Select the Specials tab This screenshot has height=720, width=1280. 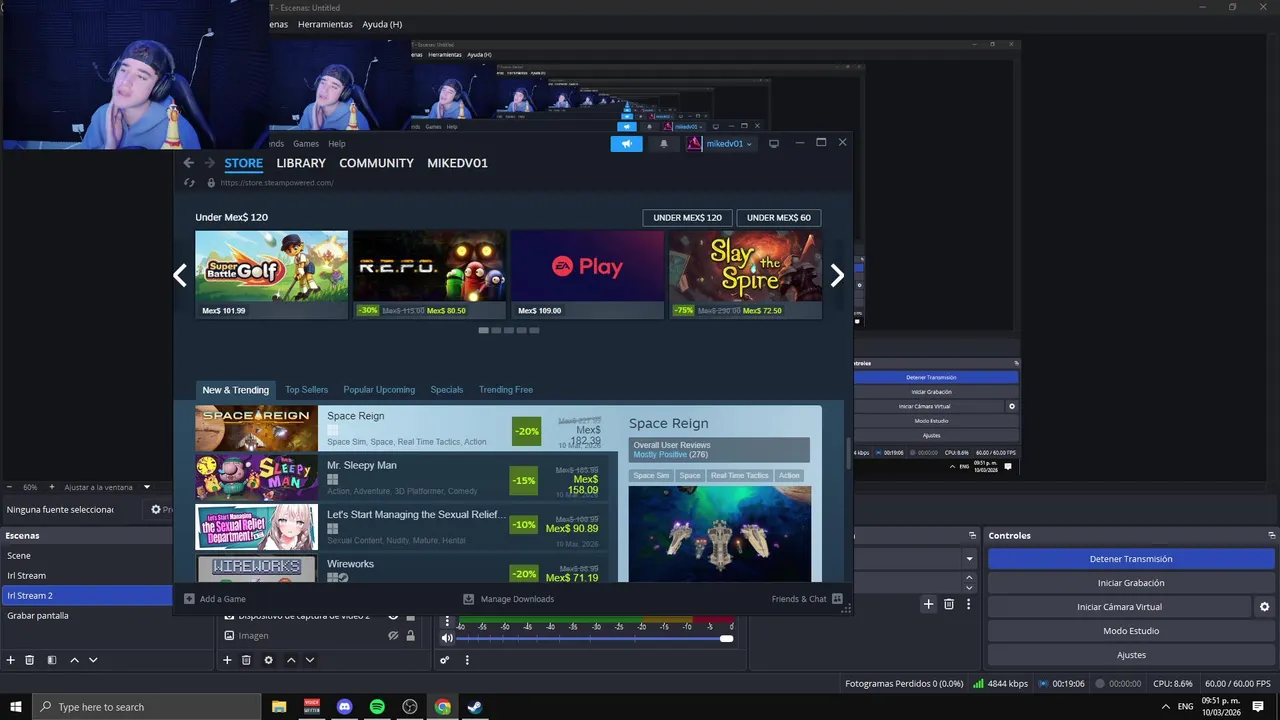tap(447, 390)
